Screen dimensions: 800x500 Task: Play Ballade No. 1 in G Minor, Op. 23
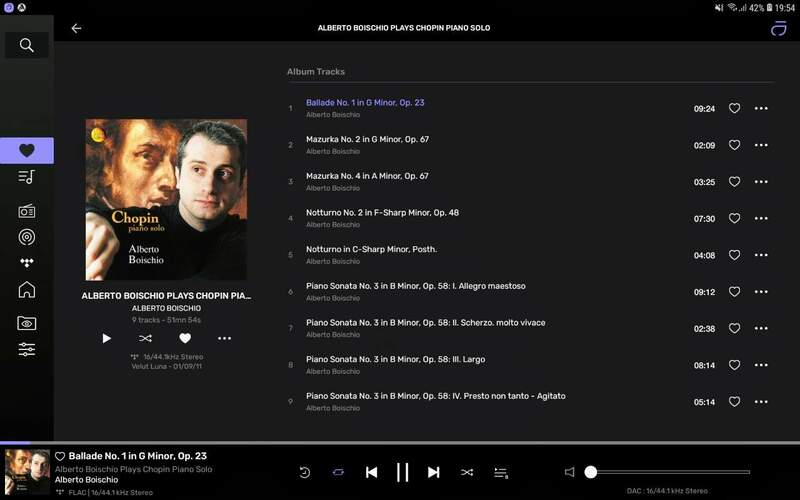[x=365, y=103]
